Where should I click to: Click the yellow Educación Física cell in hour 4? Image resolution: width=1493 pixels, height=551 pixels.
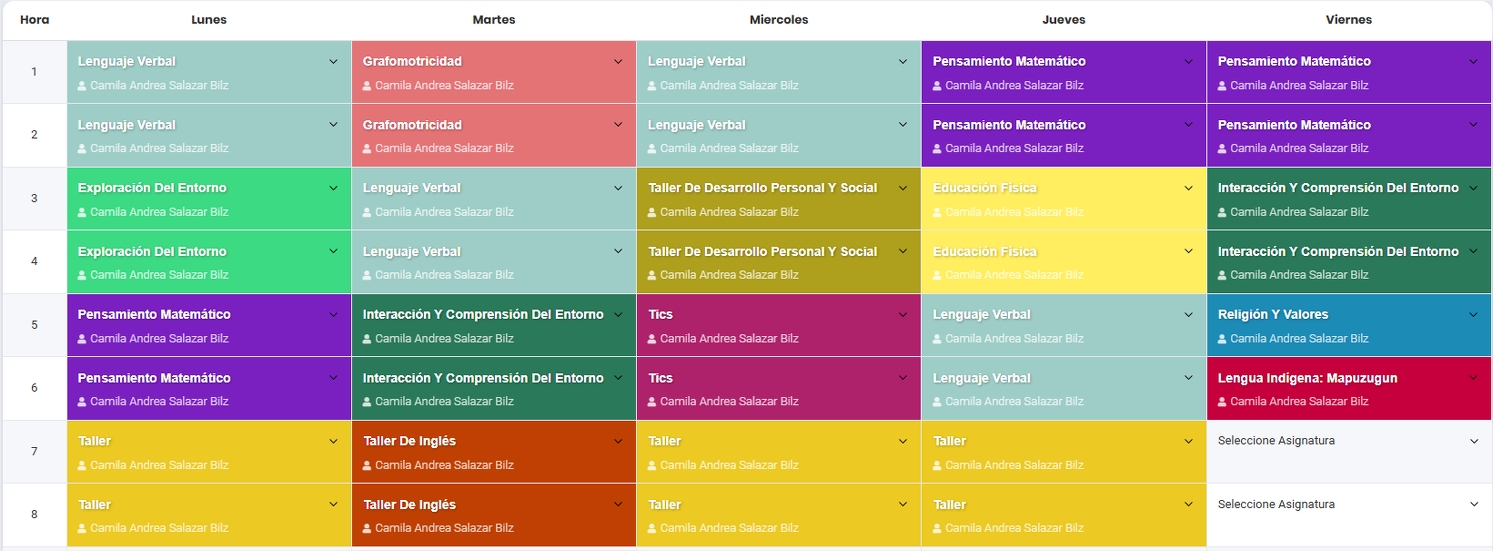(x=1063, y=262)
